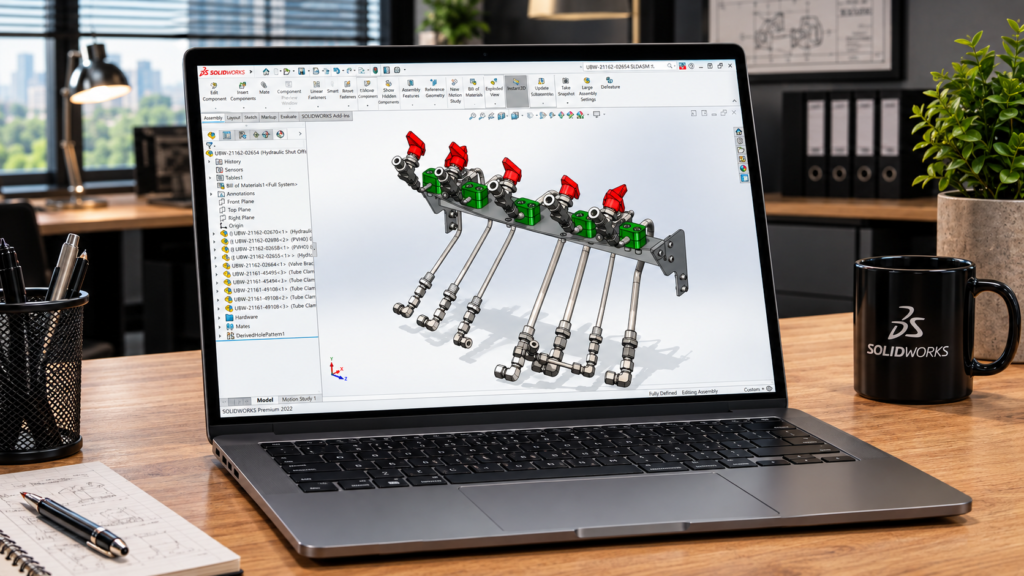Select the Mate tool
1024x576 pixels.
pos(264,88)
